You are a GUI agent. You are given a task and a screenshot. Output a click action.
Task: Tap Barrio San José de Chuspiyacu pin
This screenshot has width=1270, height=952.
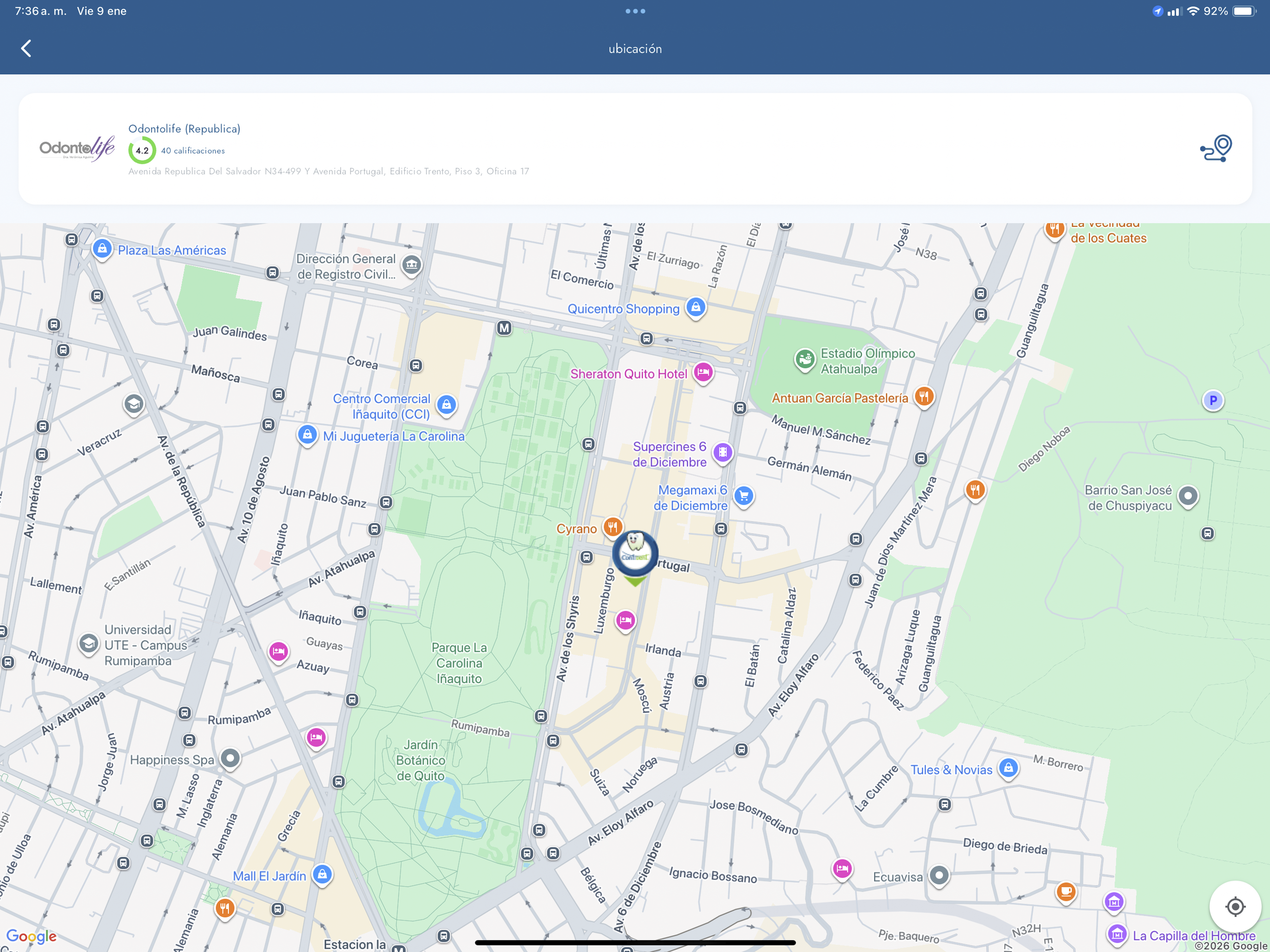coord(1188,496)
